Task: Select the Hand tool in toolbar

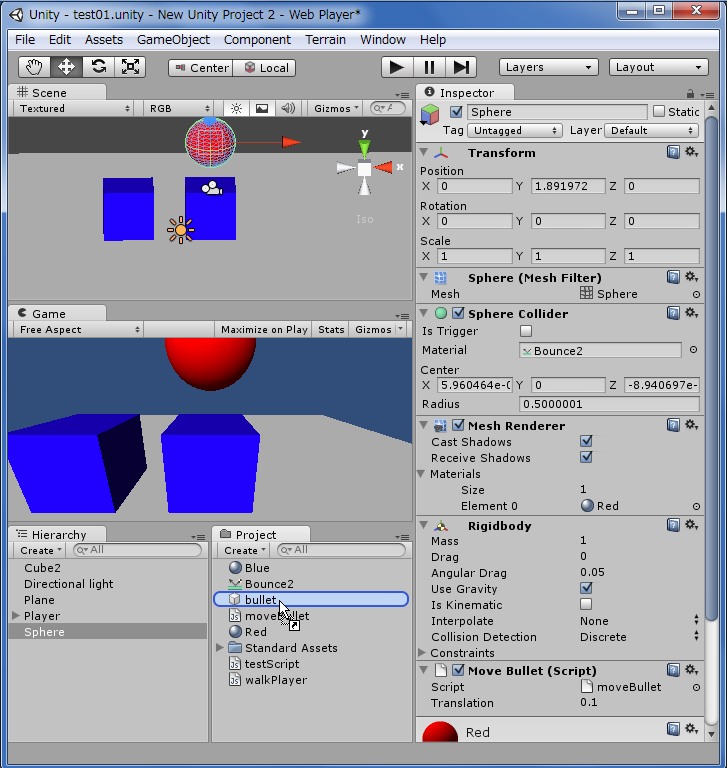Action: pyautogui.click(x=35, y=67)
